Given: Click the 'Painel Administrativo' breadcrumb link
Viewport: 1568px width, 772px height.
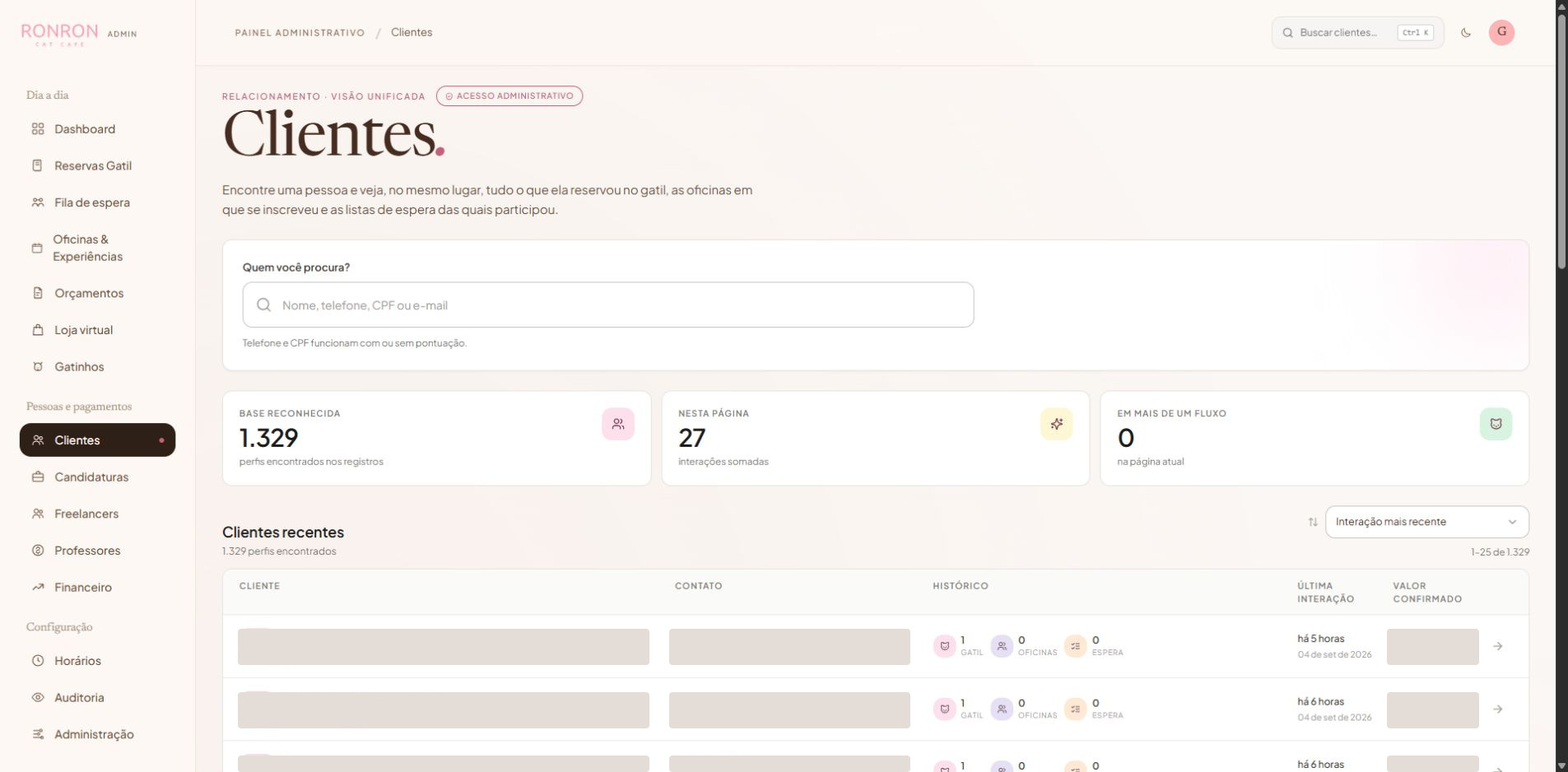Looking at the screenshot, I should pyautogui.click(x=300, y=33).
